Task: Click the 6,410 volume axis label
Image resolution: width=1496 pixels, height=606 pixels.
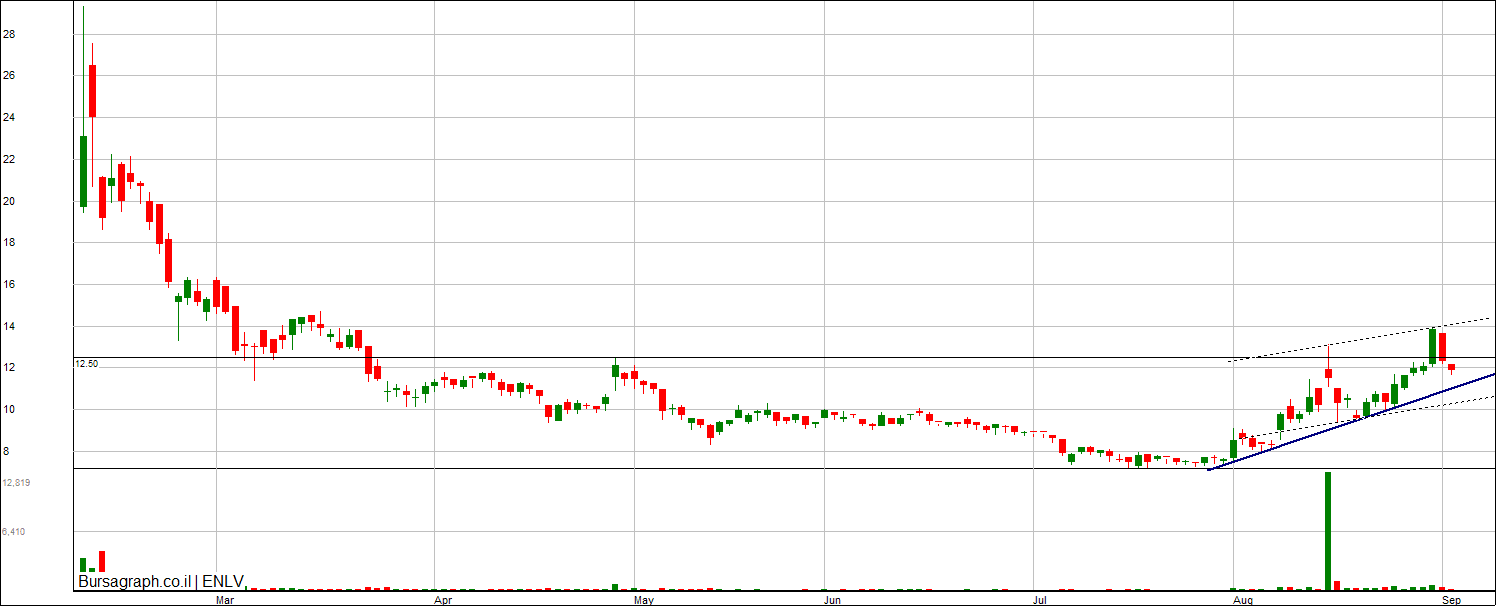Action: coord(14,532)
